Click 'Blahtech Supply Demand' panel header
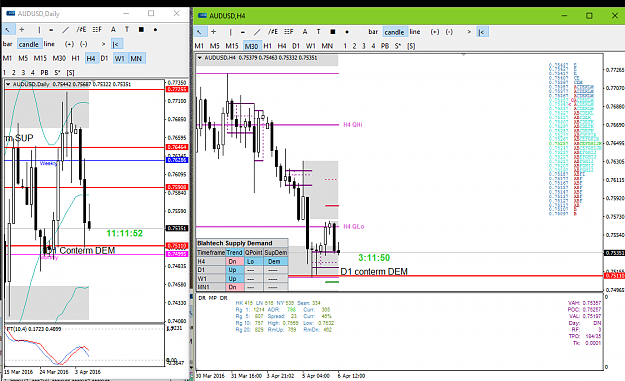625x381 pixels. tap(242, 243)
